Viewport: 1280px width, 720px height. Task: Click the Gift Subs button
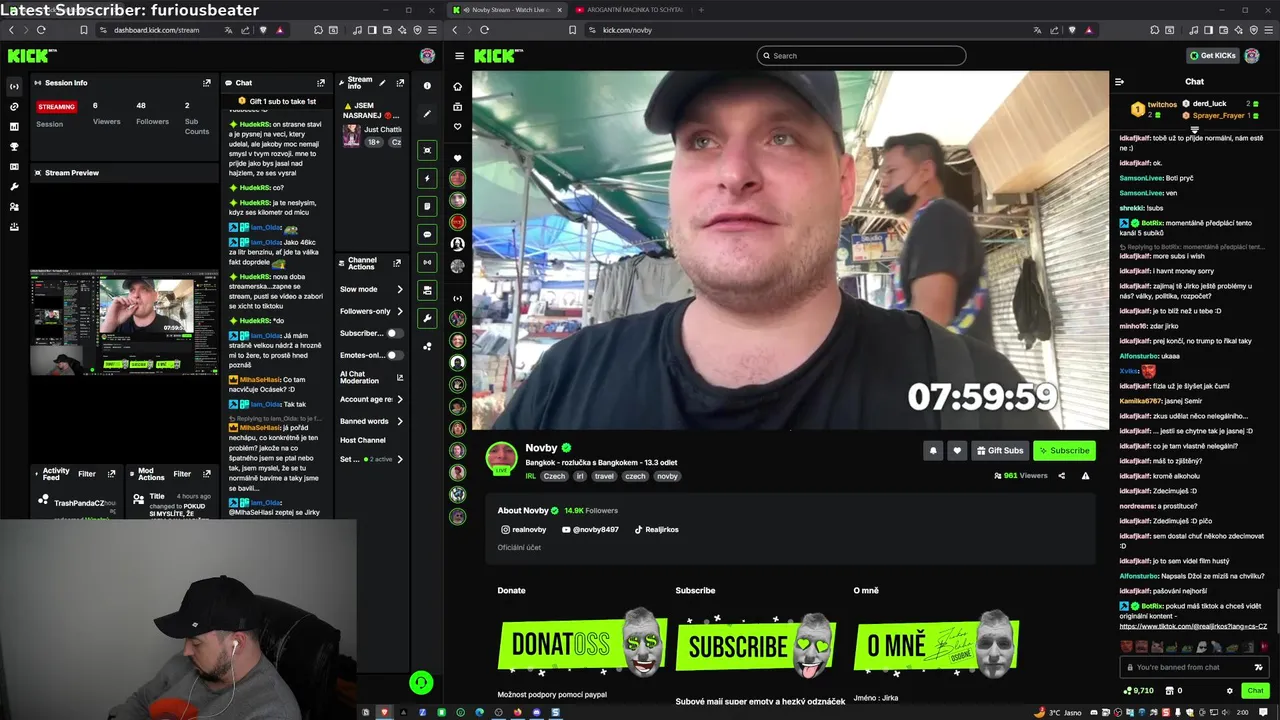click(x=1000, y=451)
